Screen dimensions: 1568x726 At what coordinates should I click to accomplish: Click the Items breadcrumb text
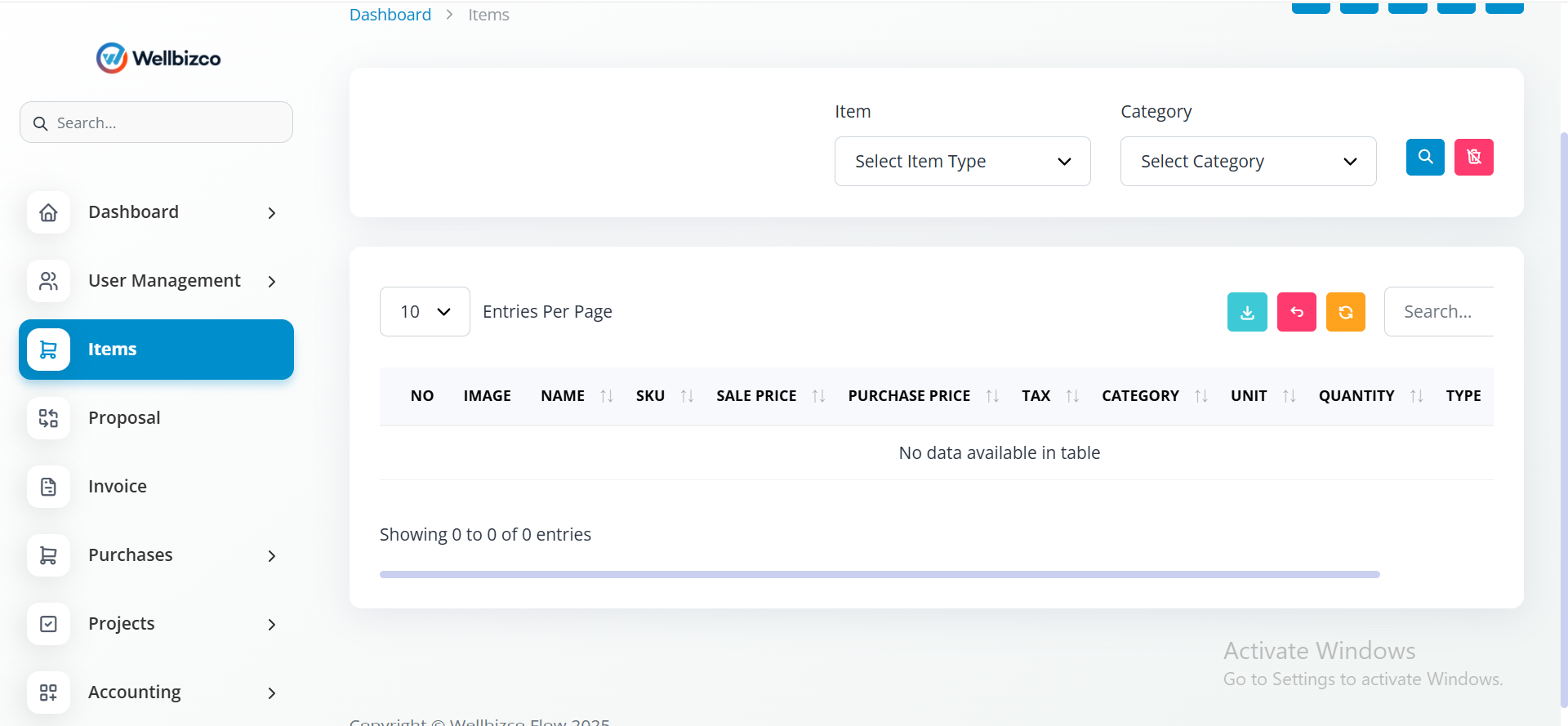coord(488,15)
